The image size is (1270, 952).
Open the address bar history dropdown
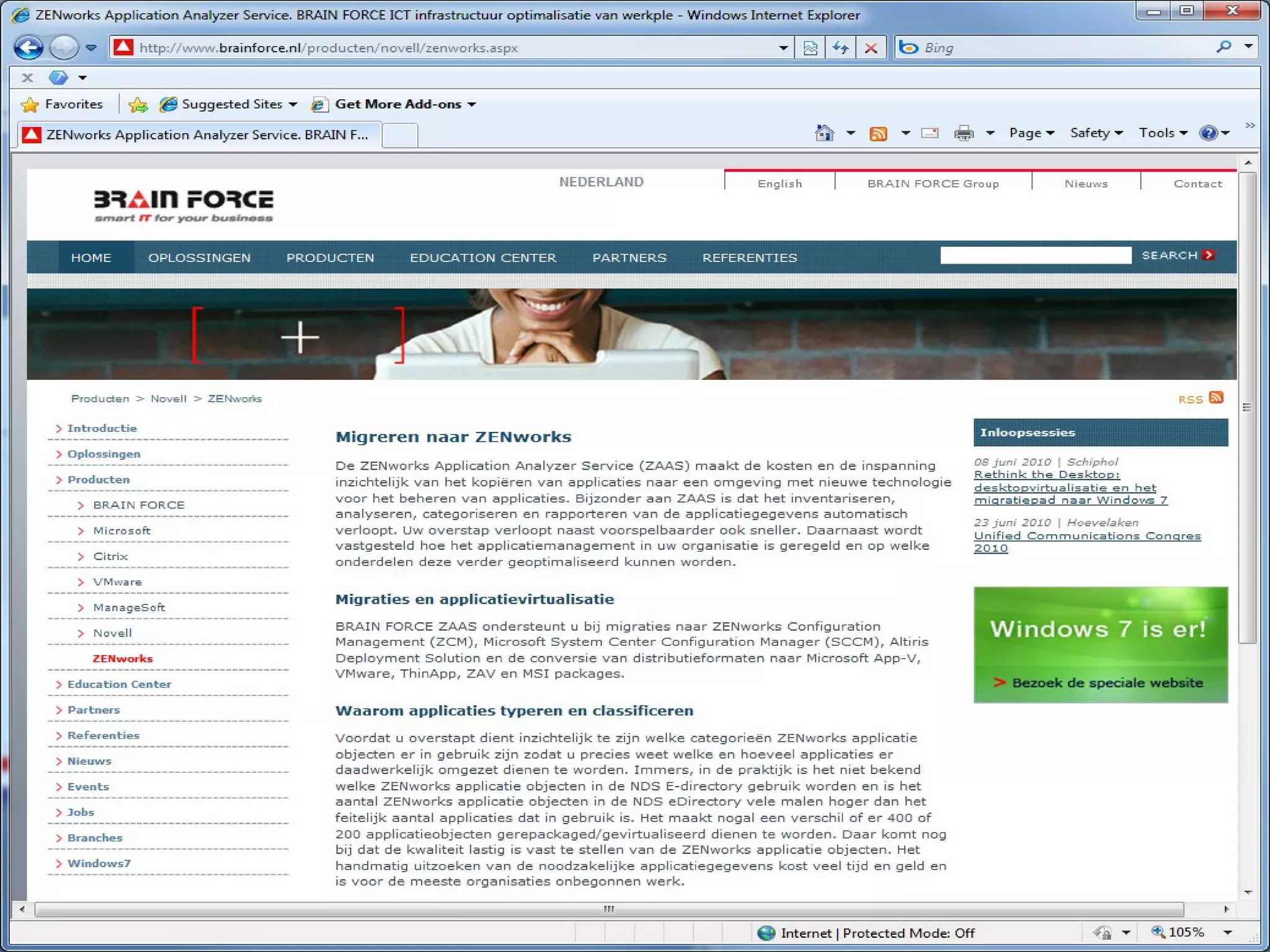click(783, 48)
